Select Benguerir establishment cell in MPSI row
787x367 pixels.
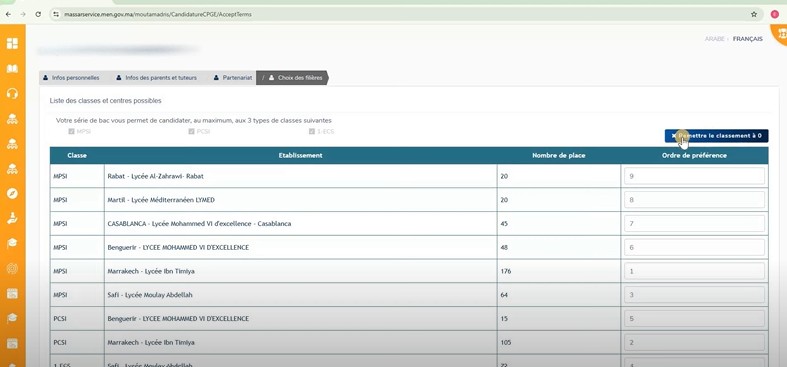(x=300, y=248)
